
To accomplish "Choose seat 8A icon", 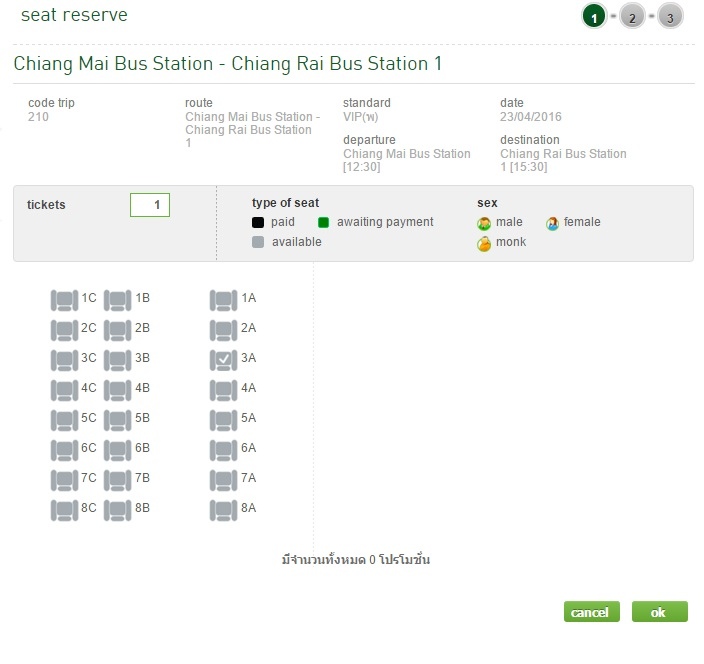I will (223, 509).
